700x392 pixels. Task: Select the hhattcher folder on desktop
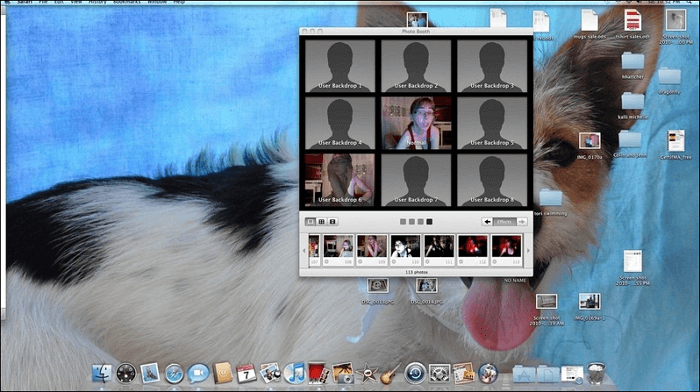click(x=633, y=66)
